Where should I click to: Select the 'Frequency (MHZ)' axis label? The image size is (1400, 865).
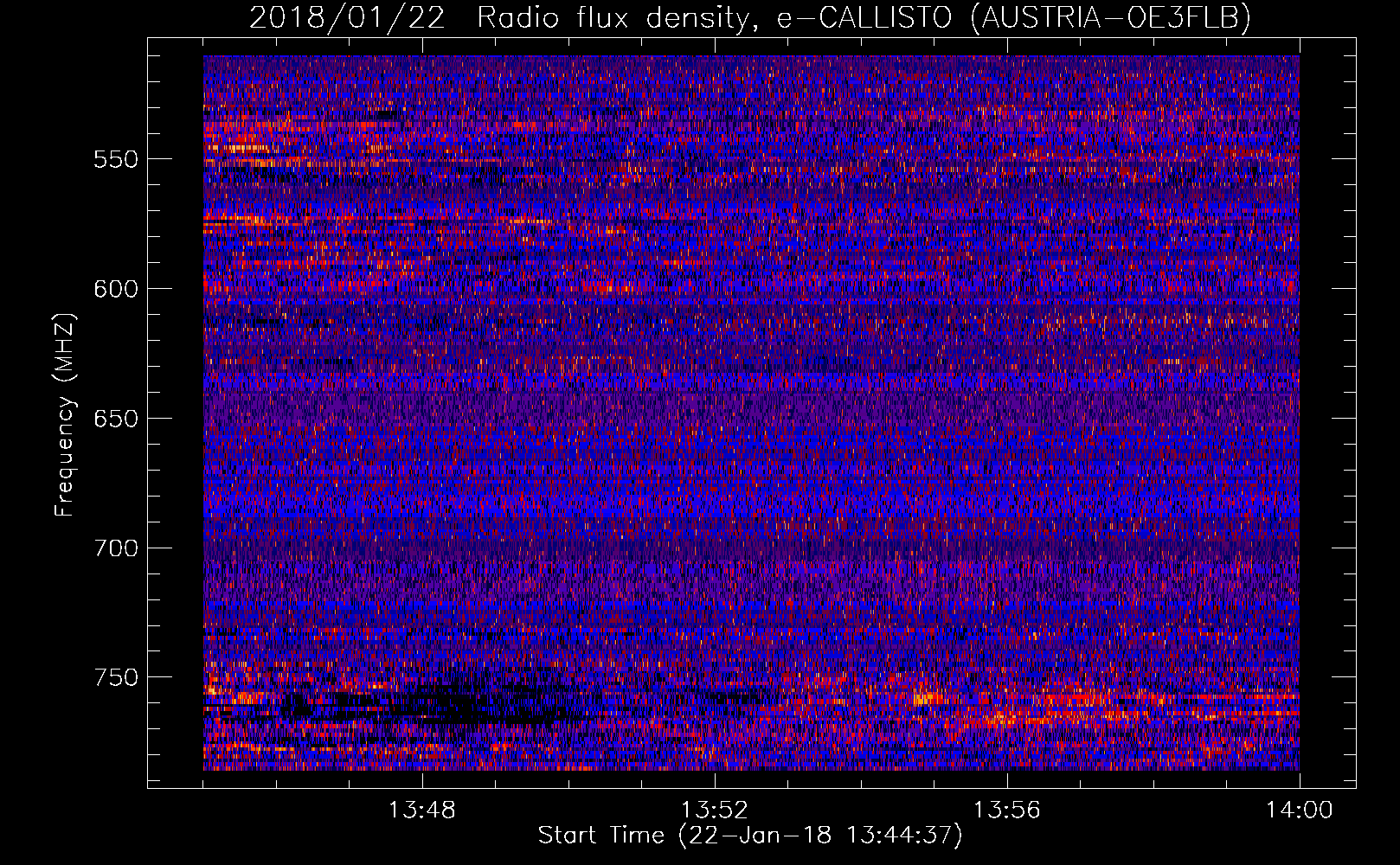coord(65,414)
